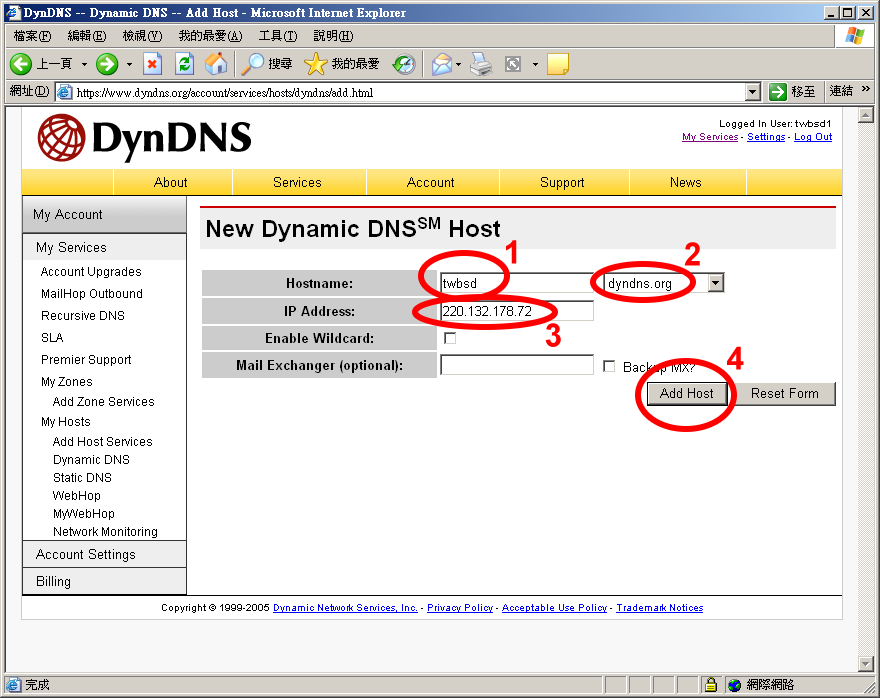880x698 pixels.
Task: Check the Backup MX checkbox
Action: pos(609,366)
